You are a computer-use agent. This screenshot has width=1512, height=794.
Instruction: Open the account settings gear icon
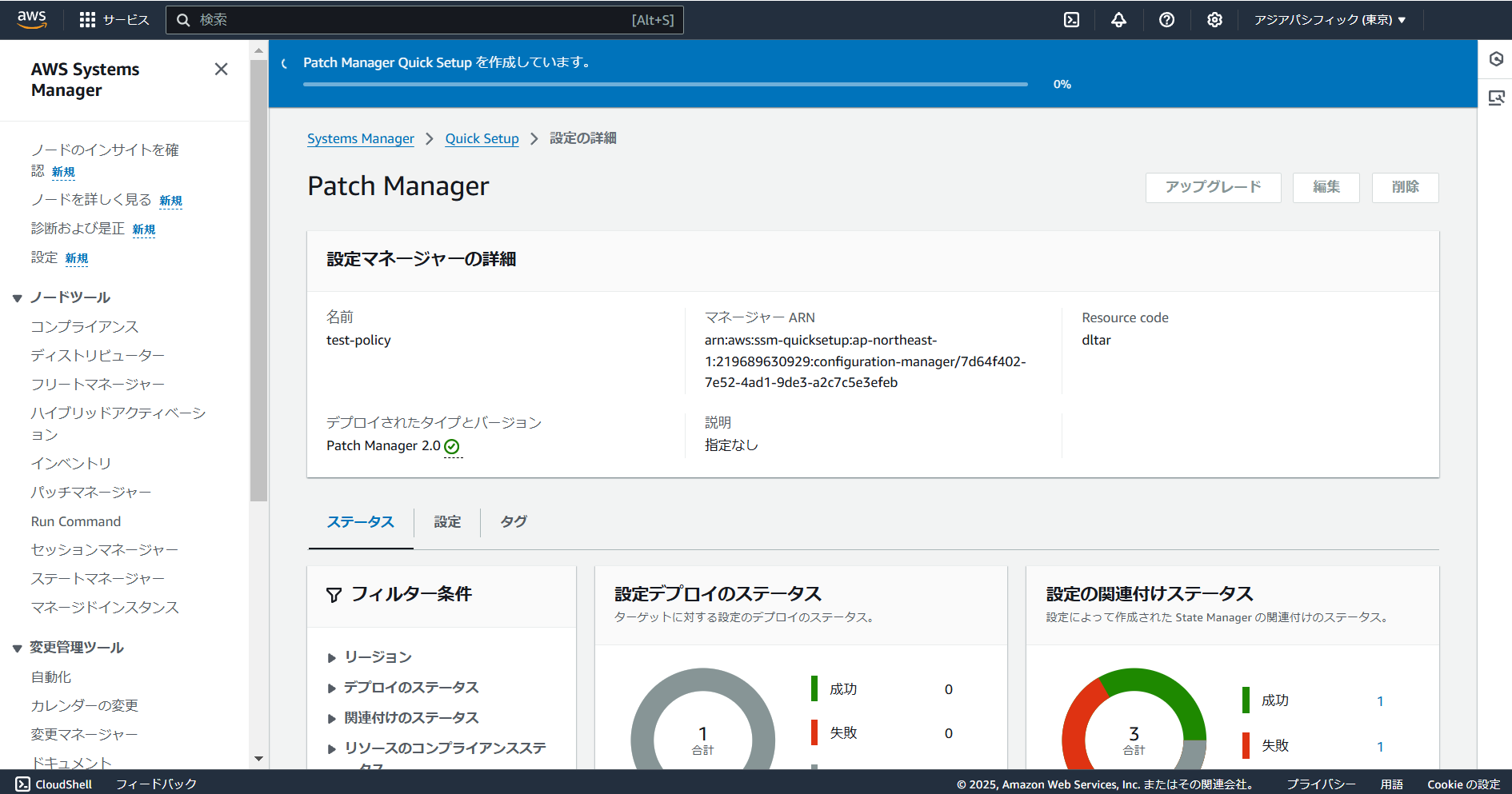[x=1214, y=19]
